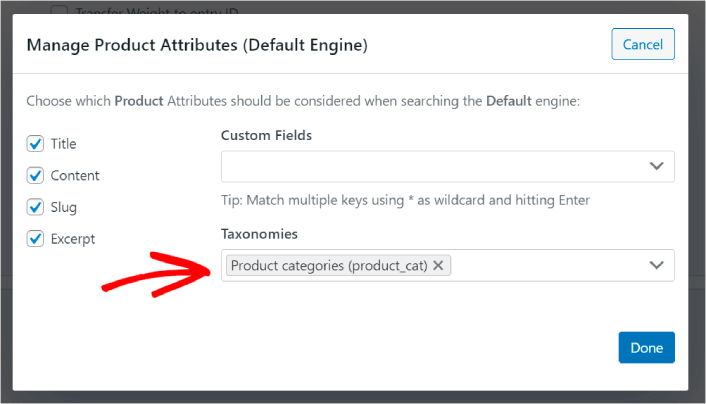Expand the Custom Fields dropdown arrow

(656, 166)
